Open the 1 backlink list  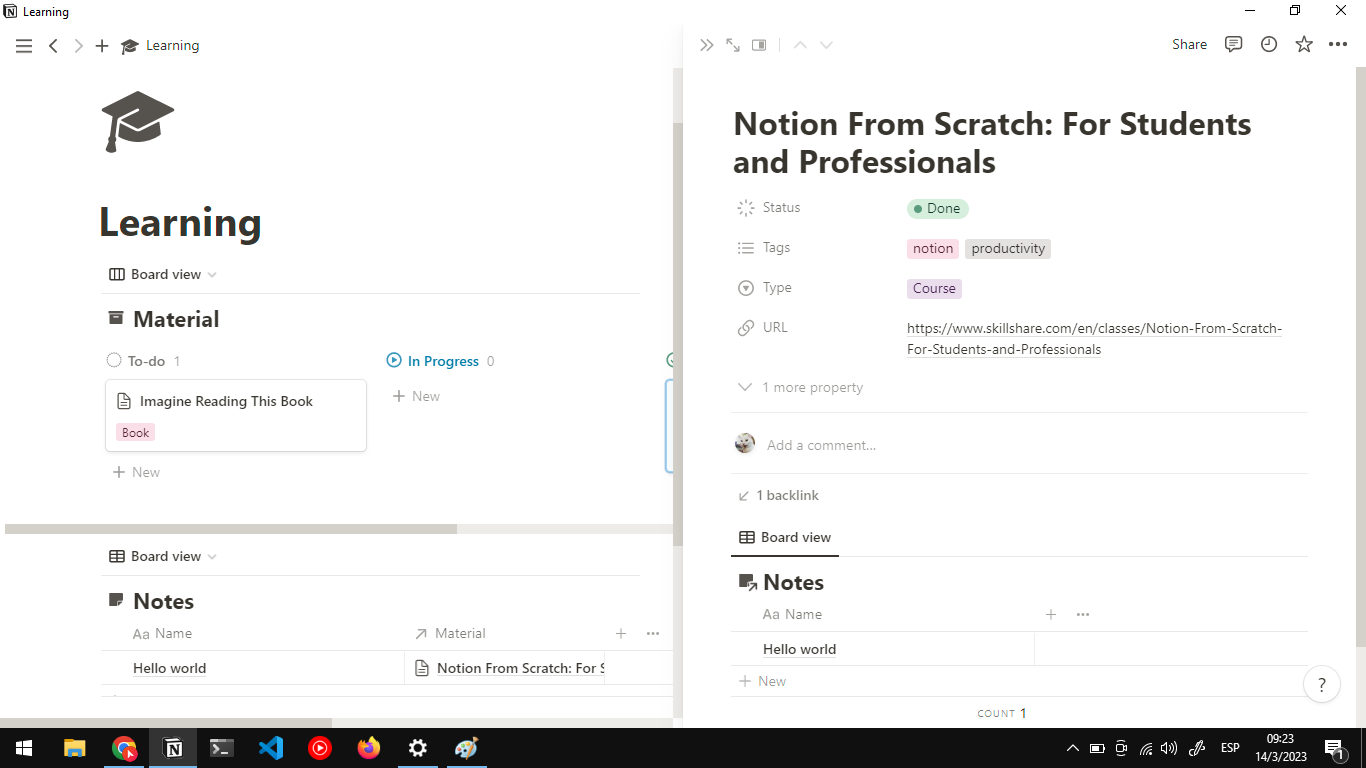click(778, 496)
